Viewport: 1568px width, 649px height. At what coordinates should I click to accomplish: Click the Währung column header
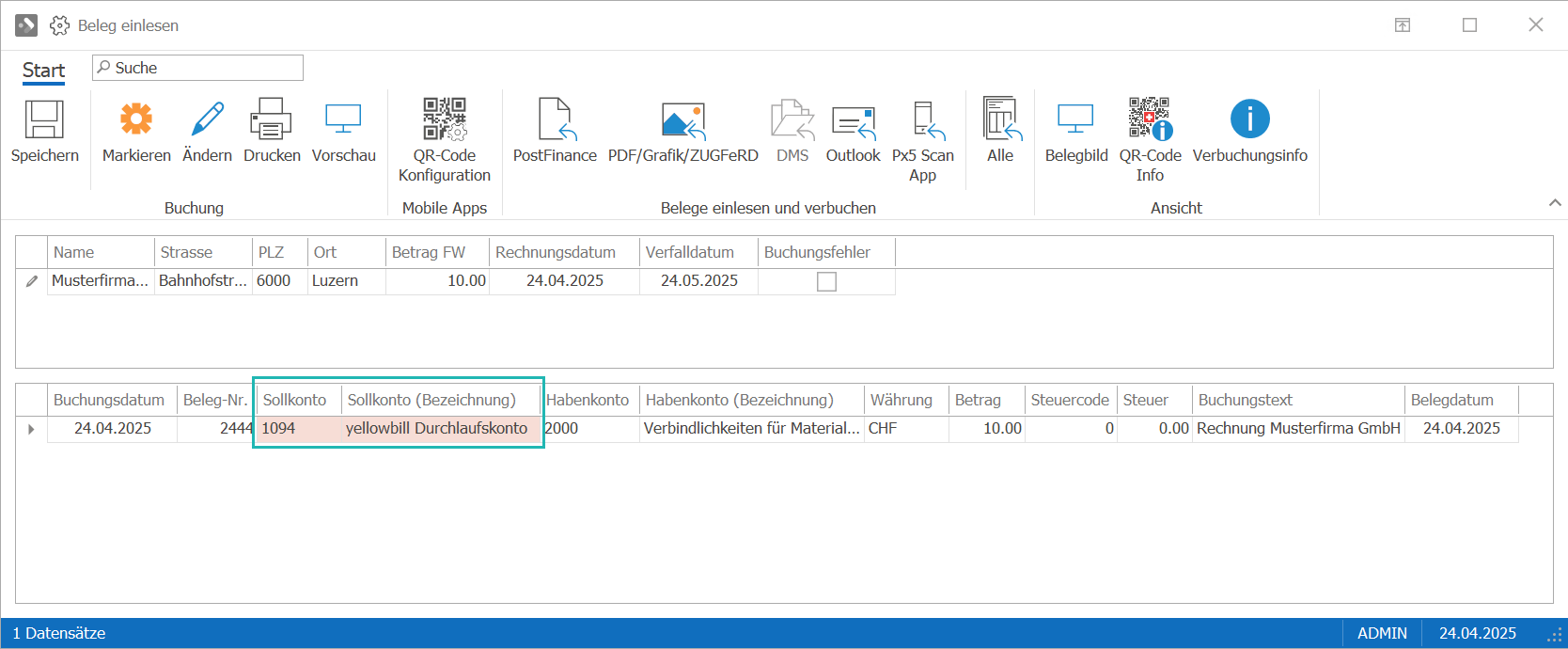click(906, 400)
